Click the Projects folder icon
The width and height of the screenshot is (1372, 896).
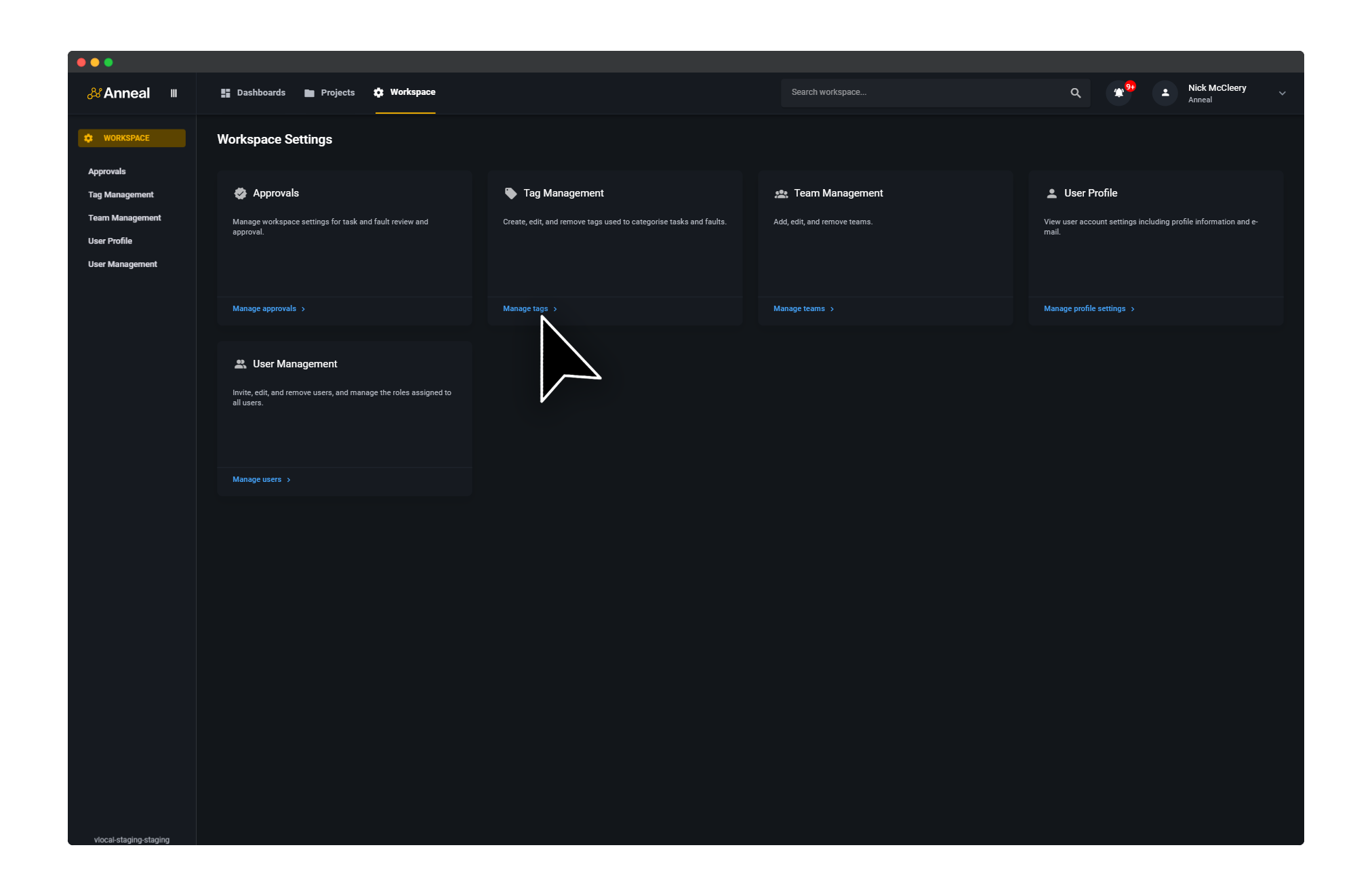coord(309,93)
